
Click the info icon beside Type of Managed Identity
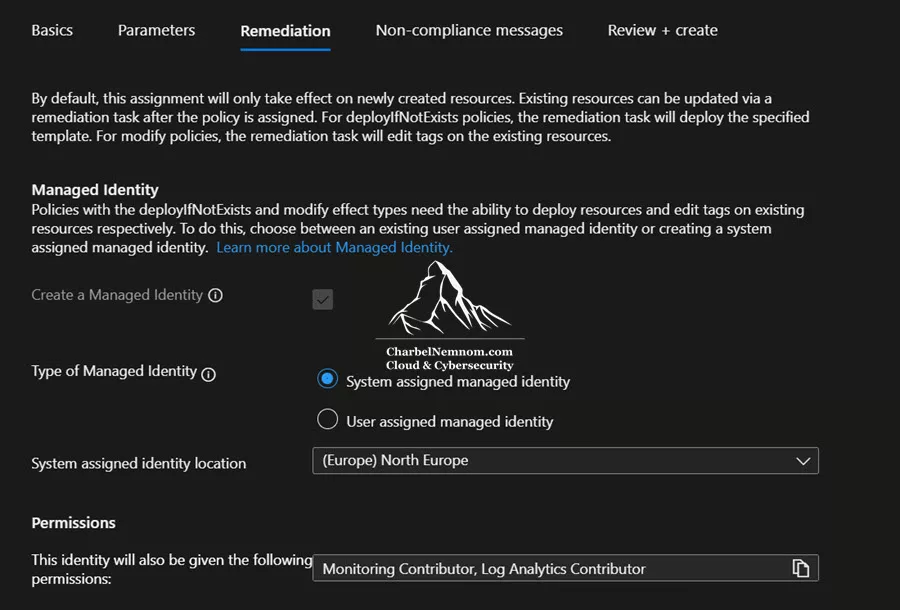pyautogui.click(x=208, y=374)
